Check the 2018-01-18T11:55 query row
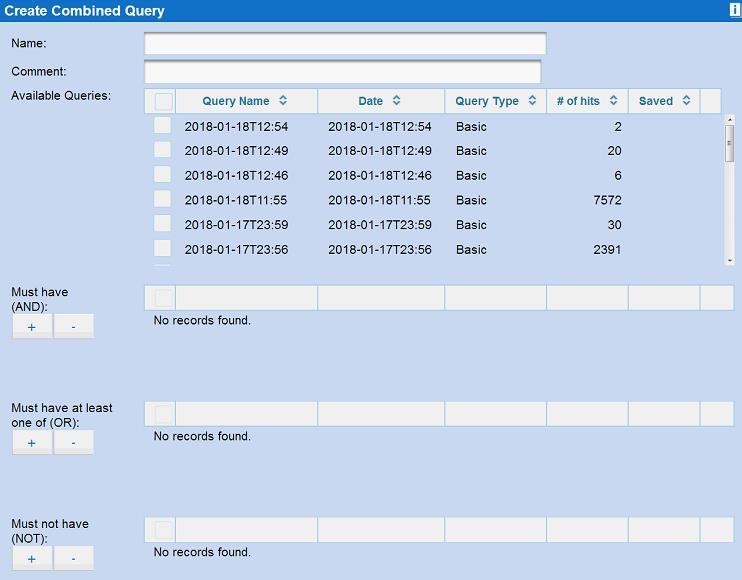This screenshot has width=742, height=580. (x=162, y=199)
